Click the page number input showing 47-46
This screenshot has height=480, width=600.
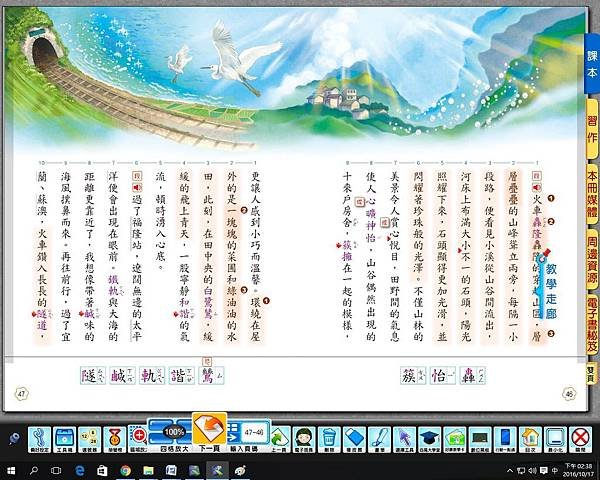pos(254,433)
